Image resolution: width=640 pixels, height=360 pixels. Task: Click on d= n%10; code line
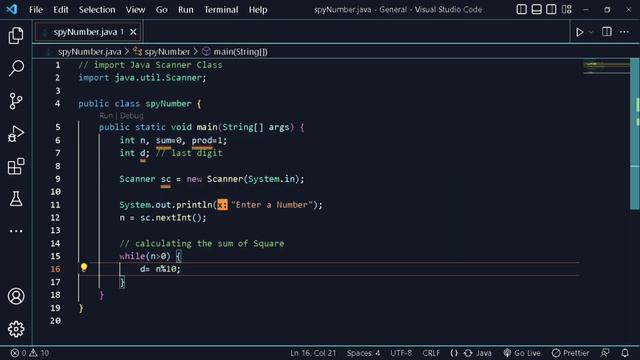coord(160,269)
